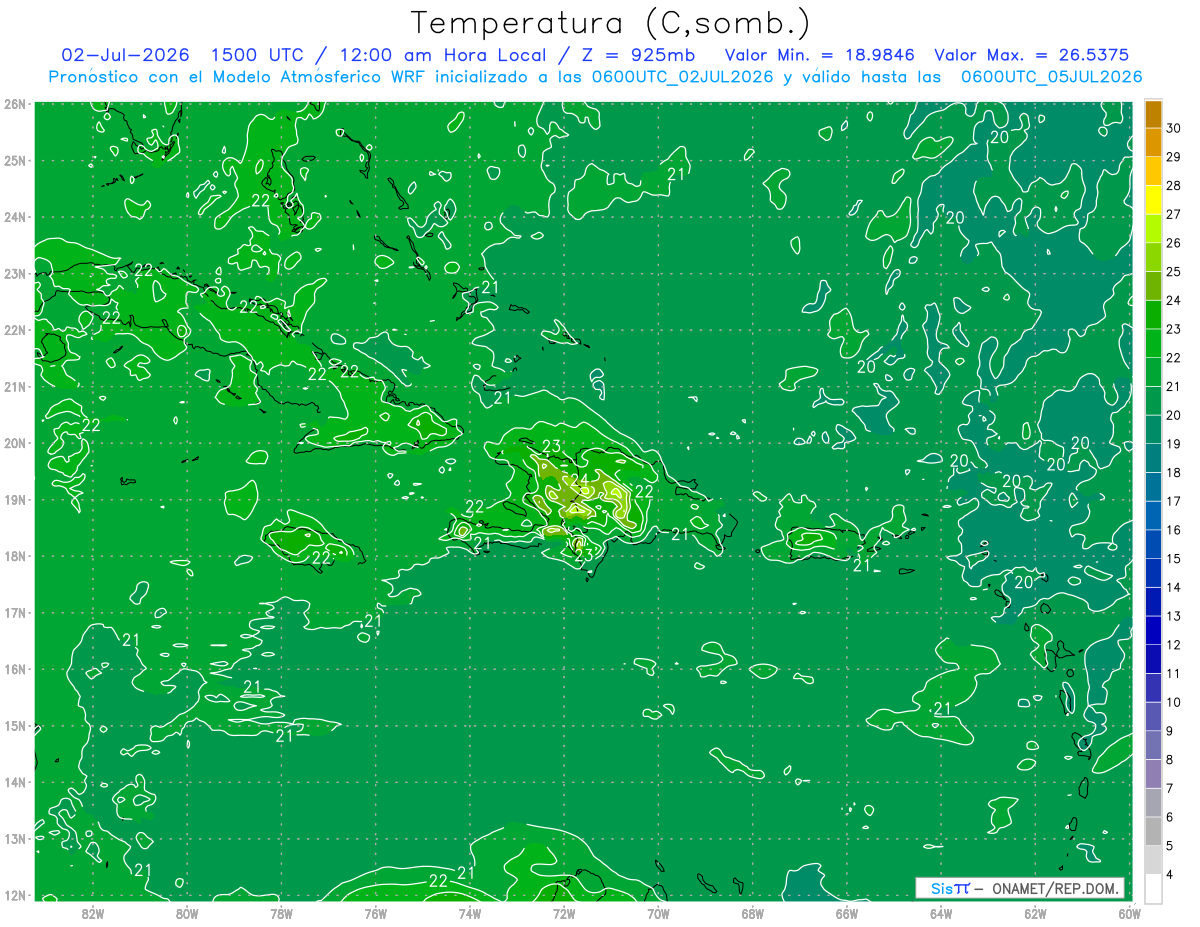This screenshot has width=1200, height=927.
Task: Click the "64W" longitude axis label
Action: (941, 913)
